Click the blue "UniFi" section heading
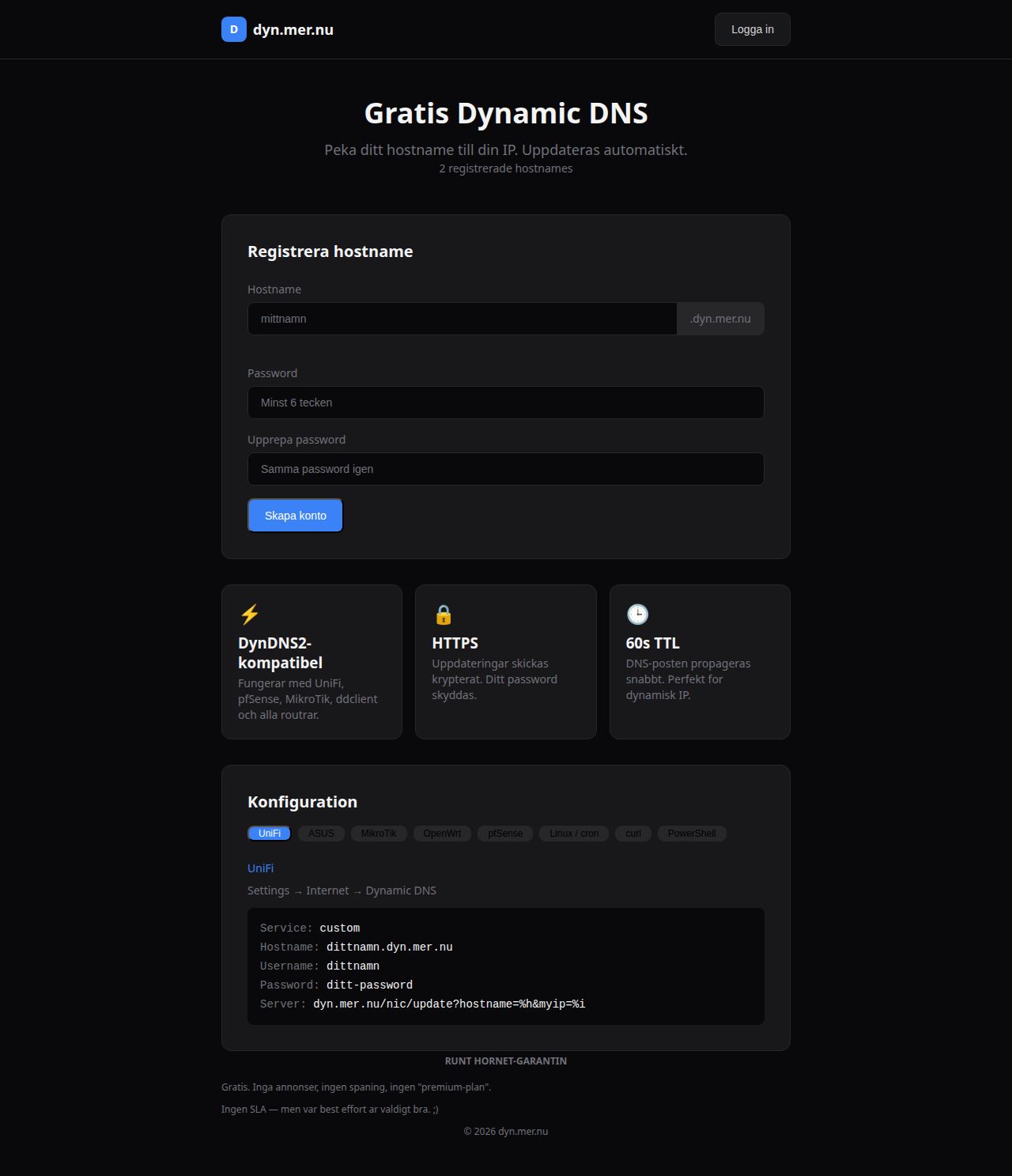Image resolution: width=1012 pixels, height=1176 pixels. 261,868
